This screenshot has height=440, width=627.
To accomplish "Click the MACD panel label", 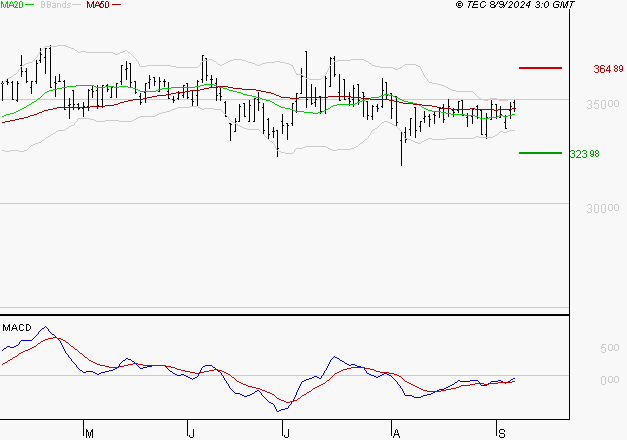I will tap(17, 328).
